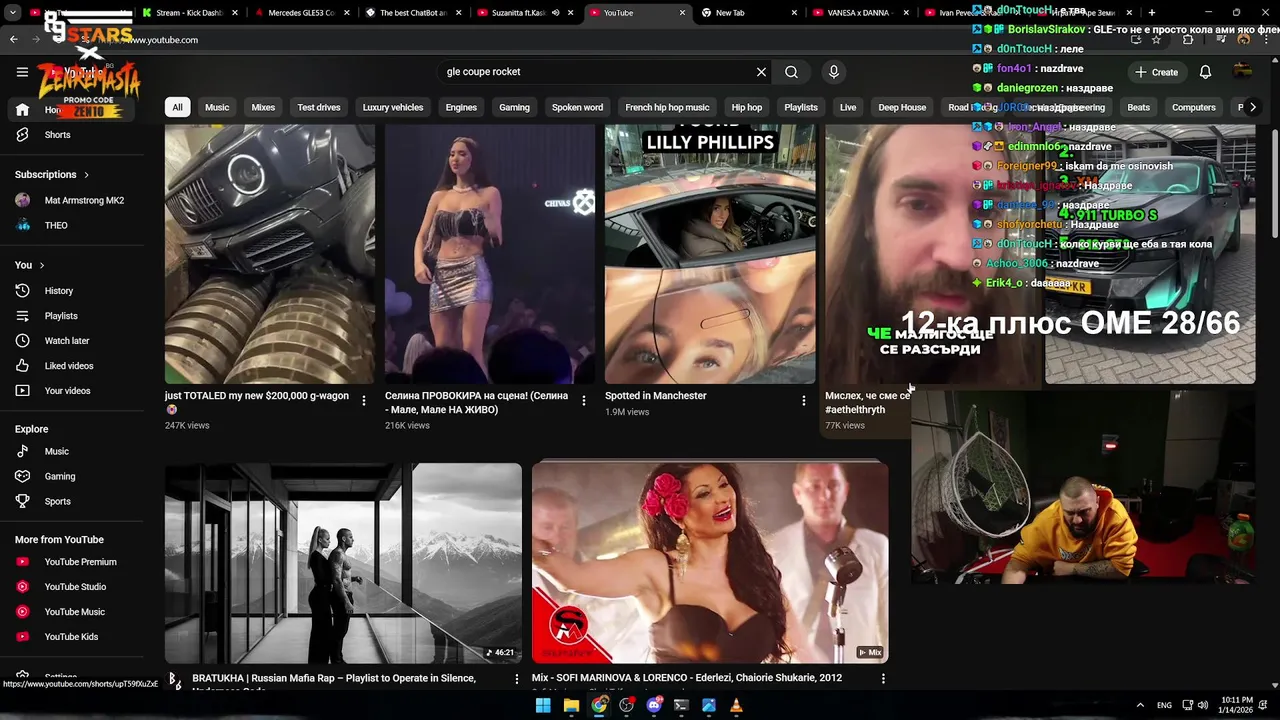Select the Mixes filter chip

tap(263, 107)
